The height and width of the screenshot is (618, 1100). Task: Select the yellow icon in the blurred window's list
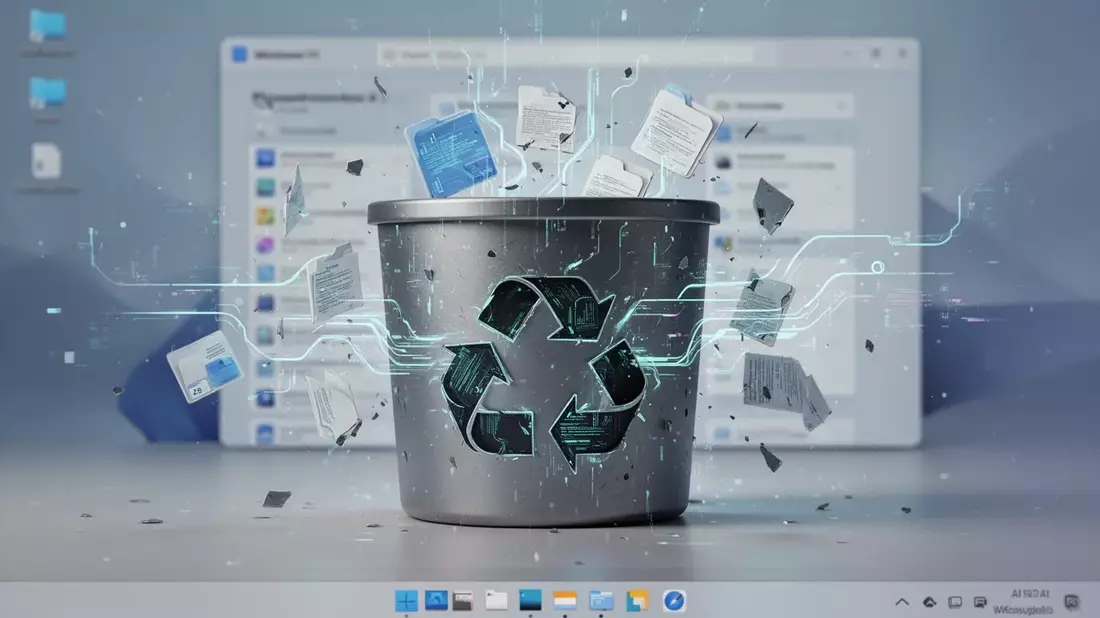point(265,216)
